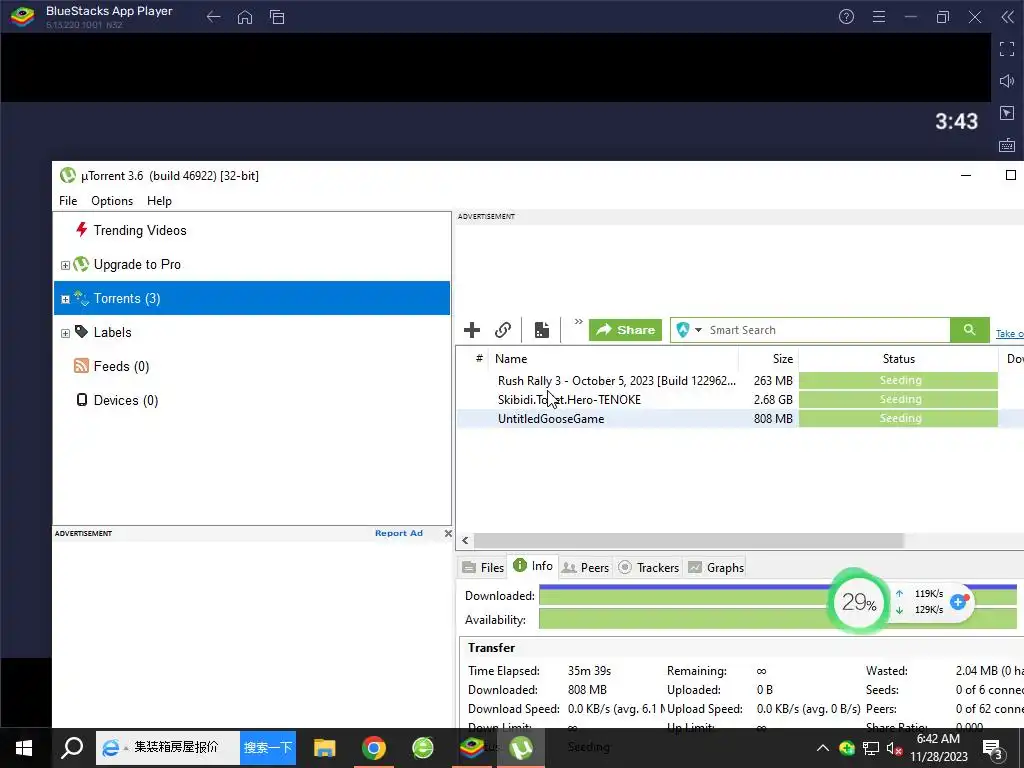Viewport: 1024px width, 768px height.
Task: Click the Add Torrent plus icon
Action: [472, 330]
